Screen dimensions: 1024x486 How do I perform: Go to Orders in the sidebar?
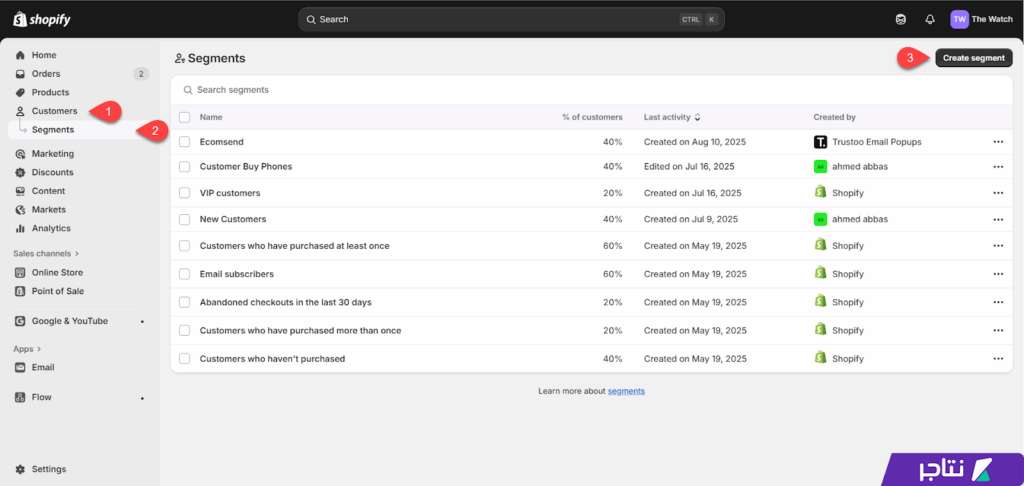point(46,74)
